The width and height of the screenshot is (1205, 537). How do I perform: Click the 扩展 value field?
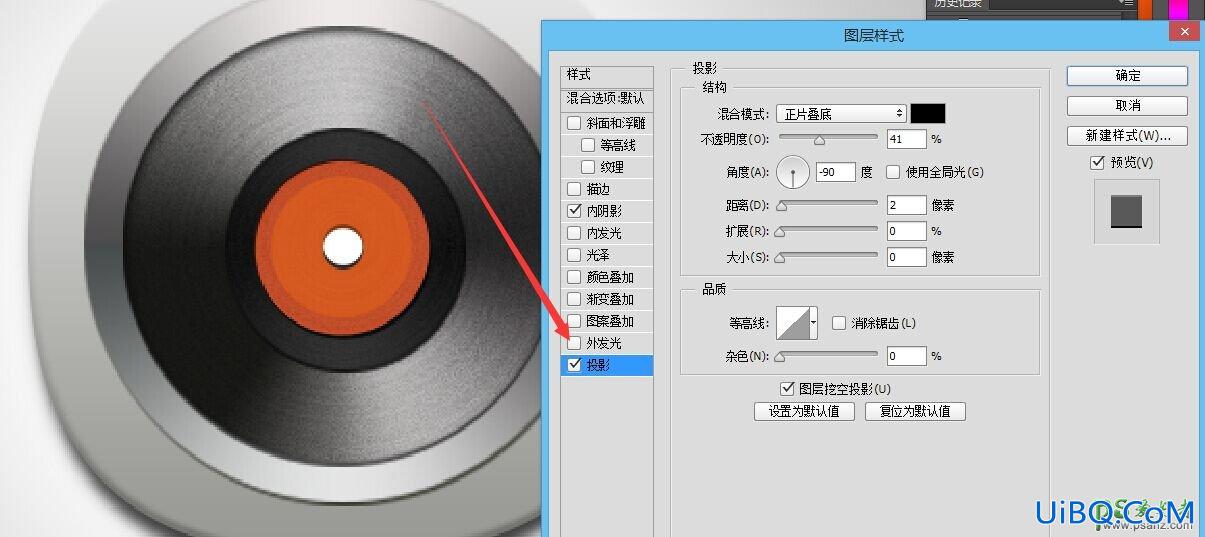click(906, 231)
